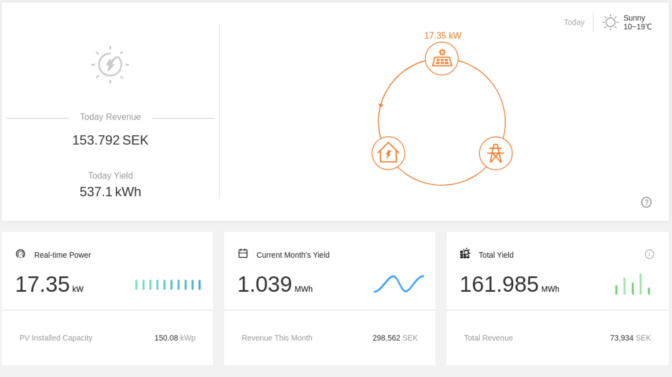Click the Today Revenue 153.792 SEK value

point(110,140)
